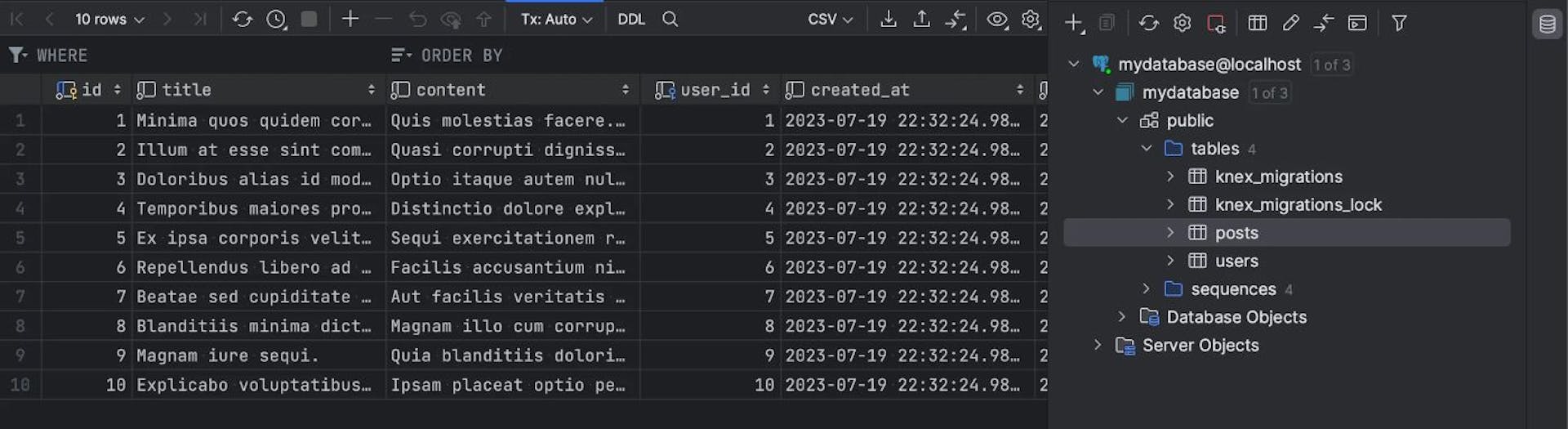Click the import data upload icon

(x=921, y=19)
